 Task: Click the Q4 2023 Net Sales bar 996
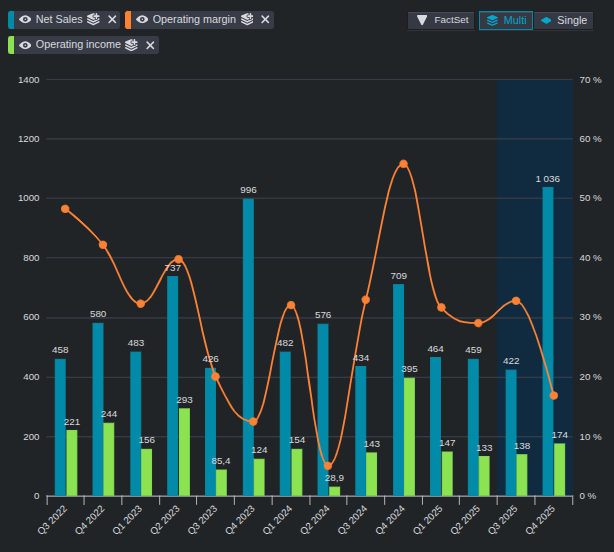click(x=248, y=347)
